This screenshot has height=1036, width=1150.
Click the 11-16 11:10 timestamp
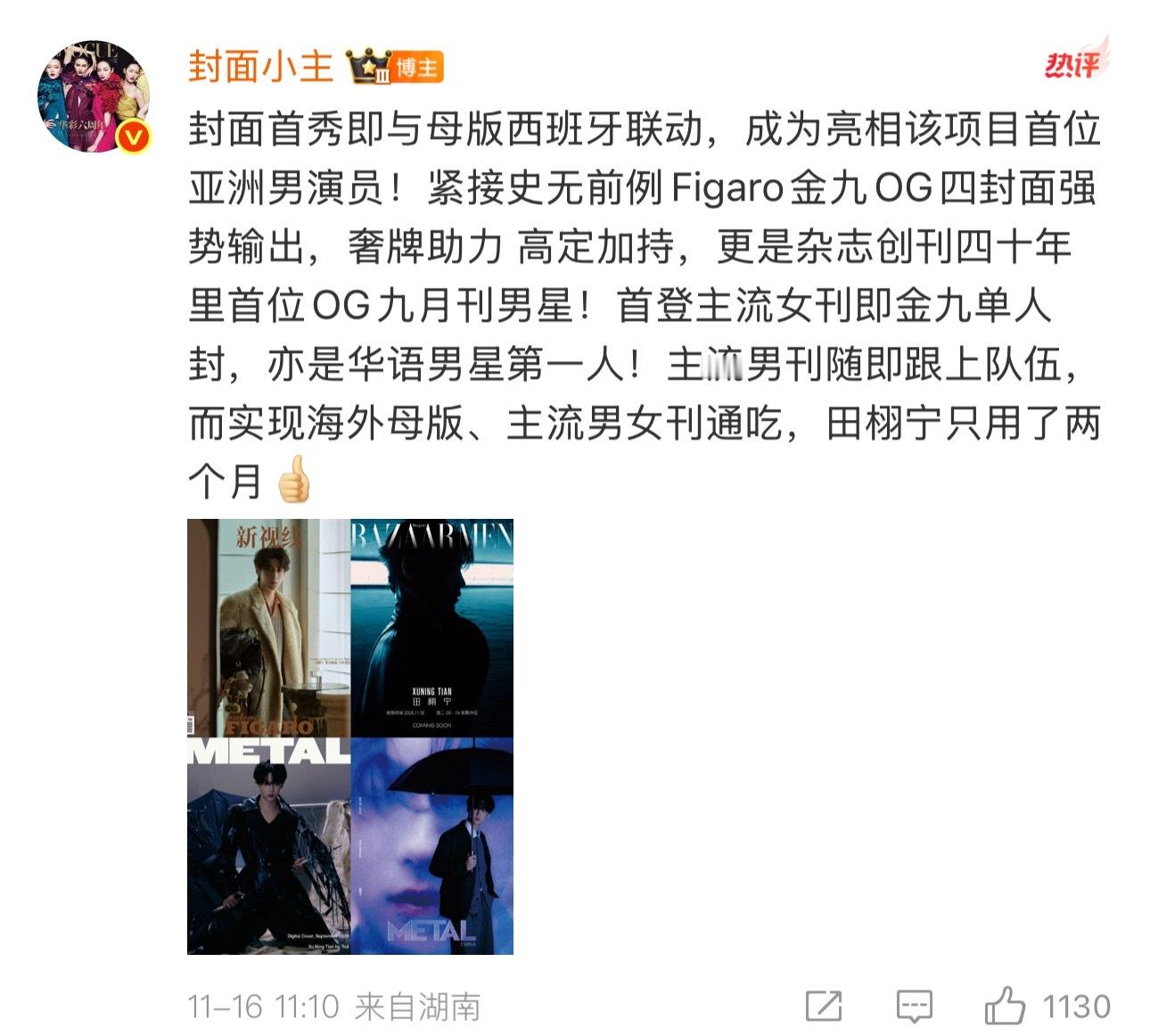[264, 1007]
